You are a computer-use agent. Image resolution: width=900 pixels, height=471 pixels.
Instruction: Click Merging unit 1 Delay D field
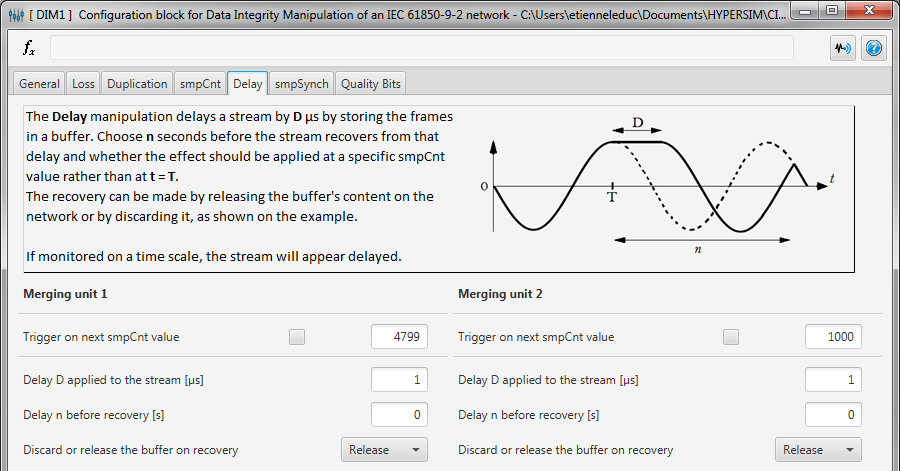tap(399, 380)
